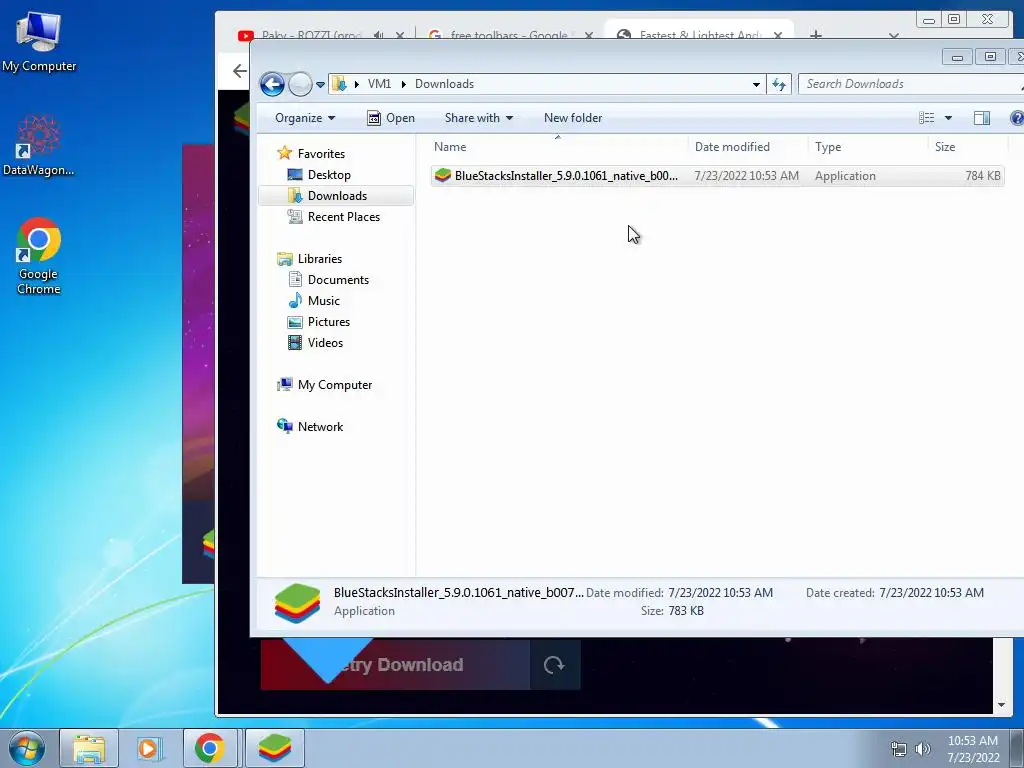Click the Explorer forward navigation arrow
Image resolution: width=1024 pixels, height=768 pixels.
pyautogui.click(x=300, y=84)
